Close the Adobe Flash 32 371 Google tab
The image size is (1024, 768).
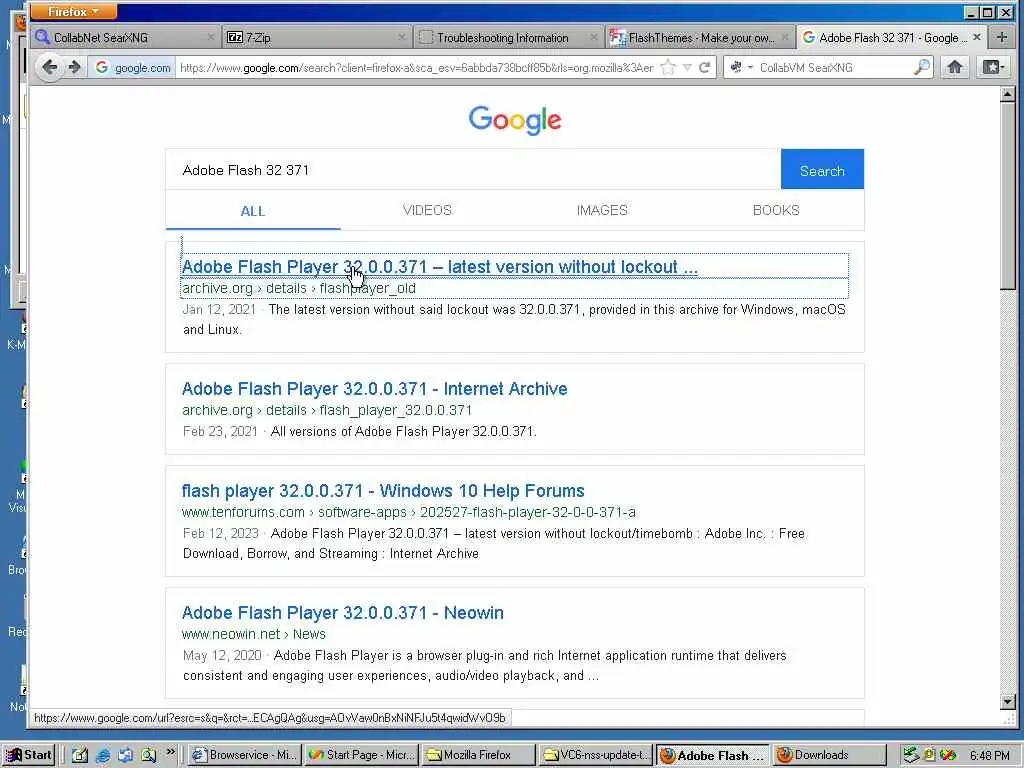[x=976, y=37]
